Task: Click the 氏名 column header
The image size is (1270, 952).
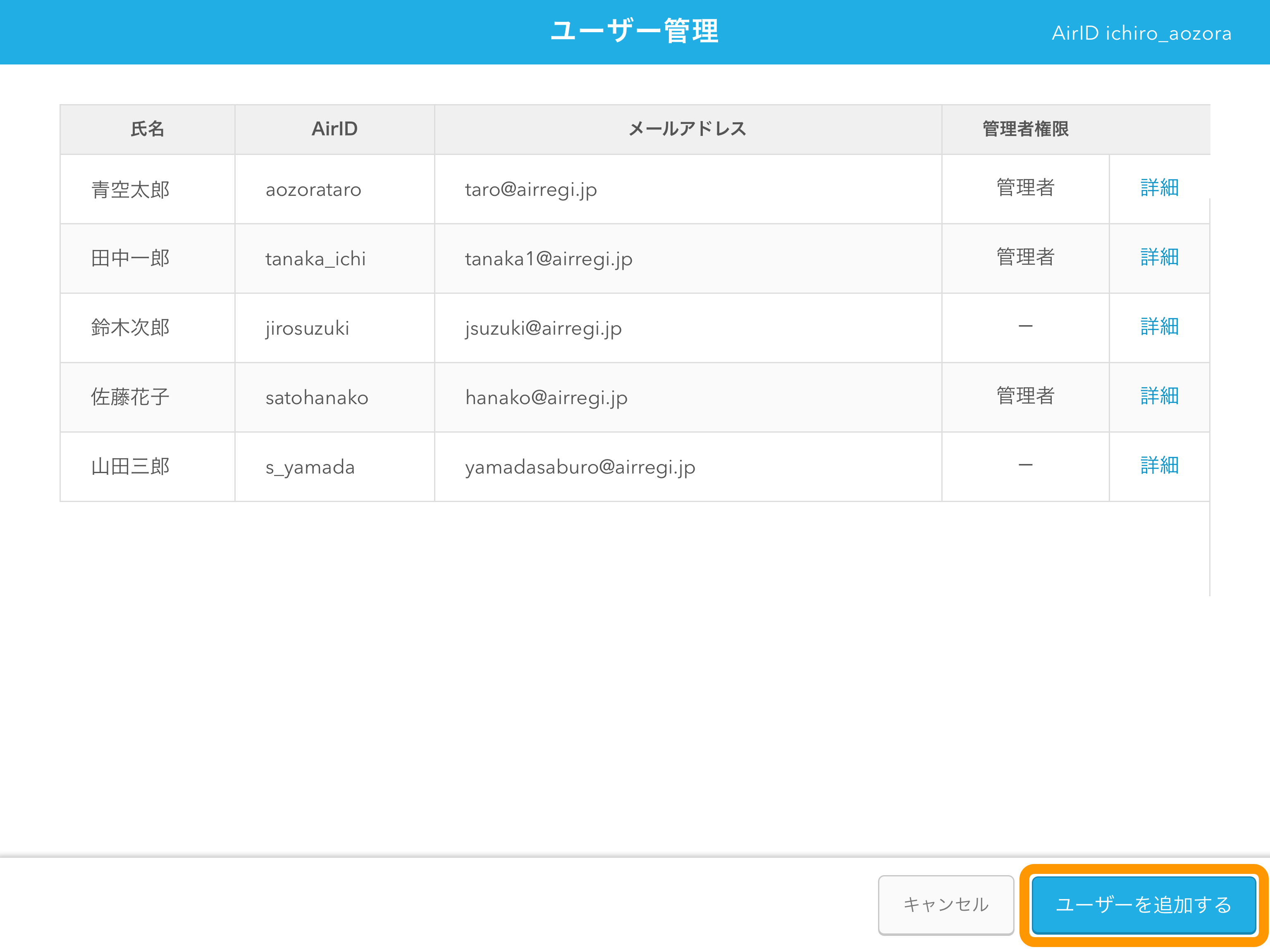Action: click(148, 129)
